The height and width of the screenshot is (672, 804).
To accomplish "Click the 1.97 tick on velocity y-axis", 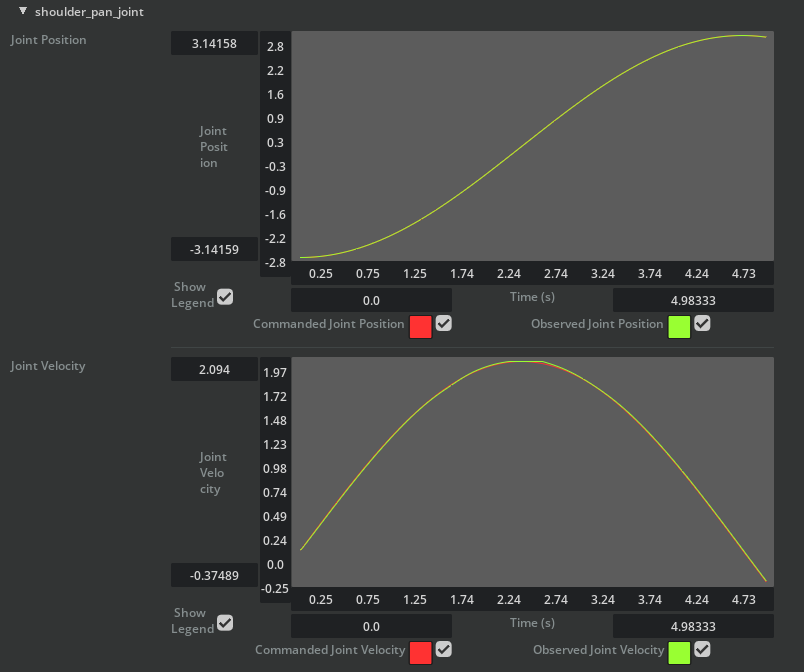I will pyautogui.click(x=275, y=373).
